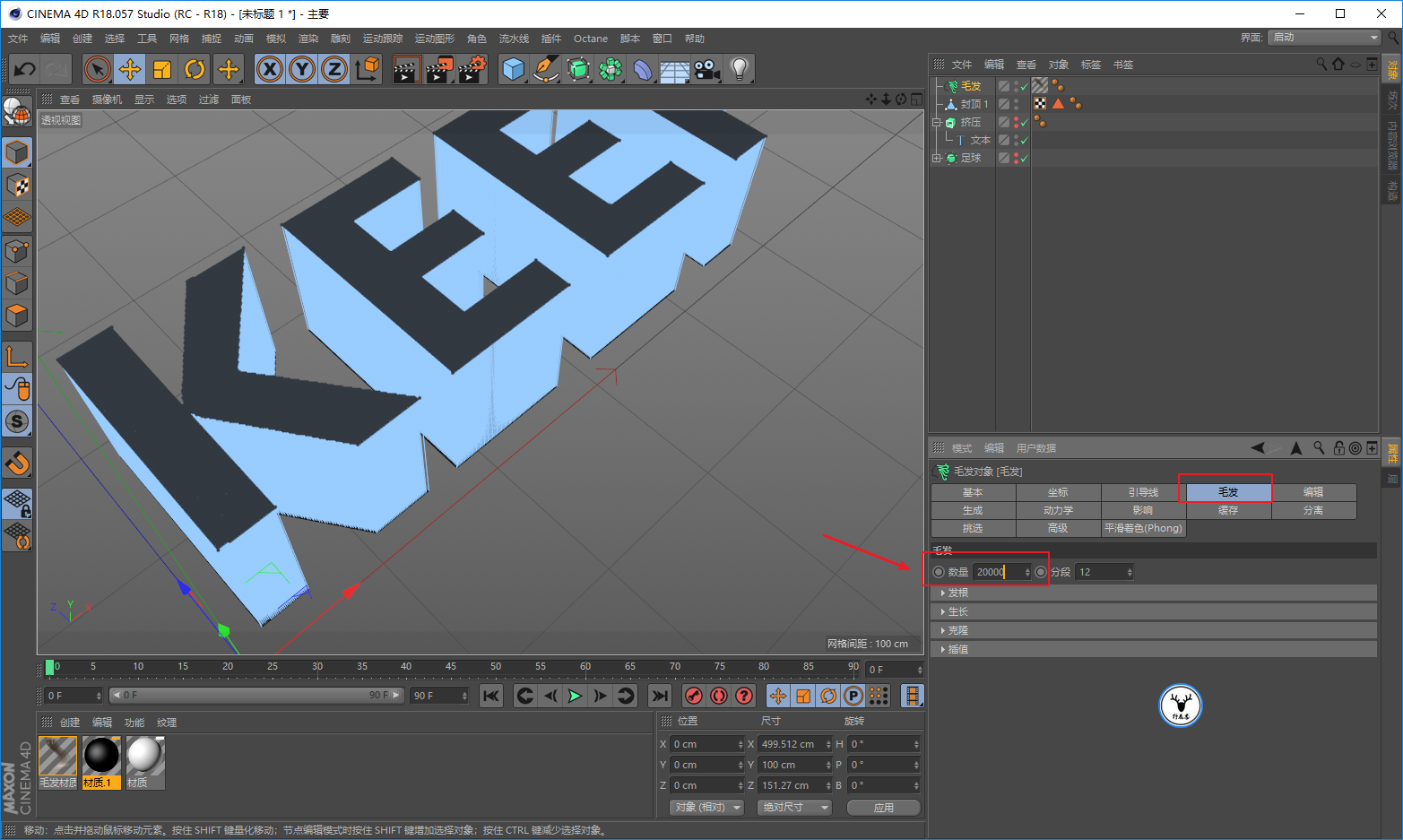Add a Camera object
1403x840 pixels.
[x=706, y=69]
